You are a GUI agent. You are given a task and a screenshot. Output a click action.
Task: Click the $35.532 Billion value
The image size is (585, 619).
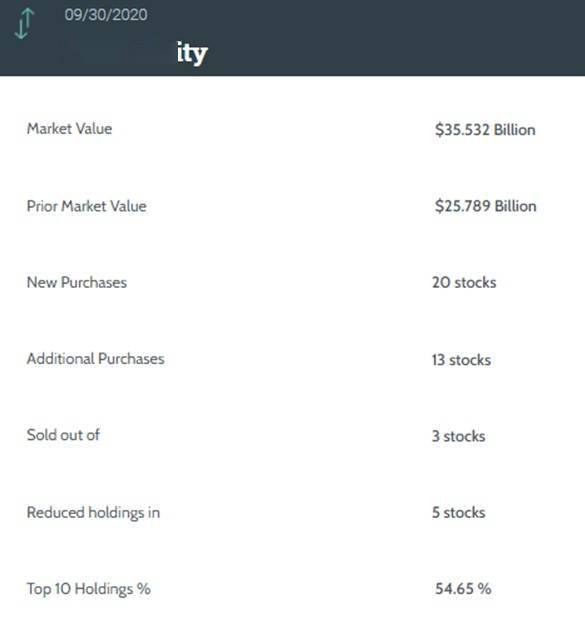pos(485,129)
